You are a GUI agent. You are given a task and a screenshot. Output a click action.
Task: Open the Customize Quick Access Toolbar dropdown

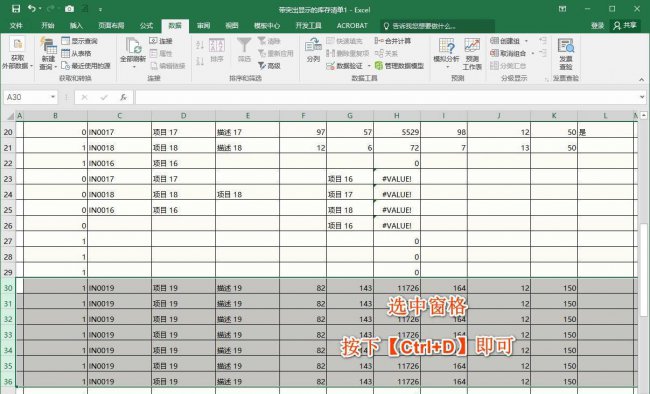pyautogui.click(x=100, y=9)
